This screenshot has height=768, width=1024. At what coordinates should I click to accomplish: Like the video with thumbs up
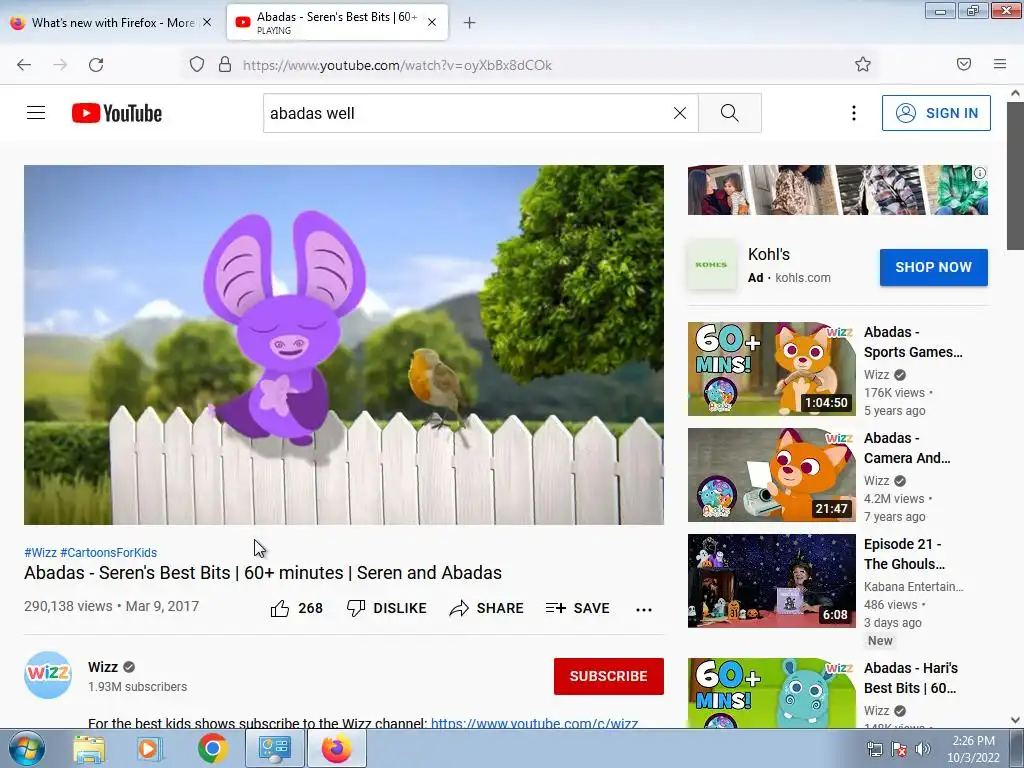[296, 608]
